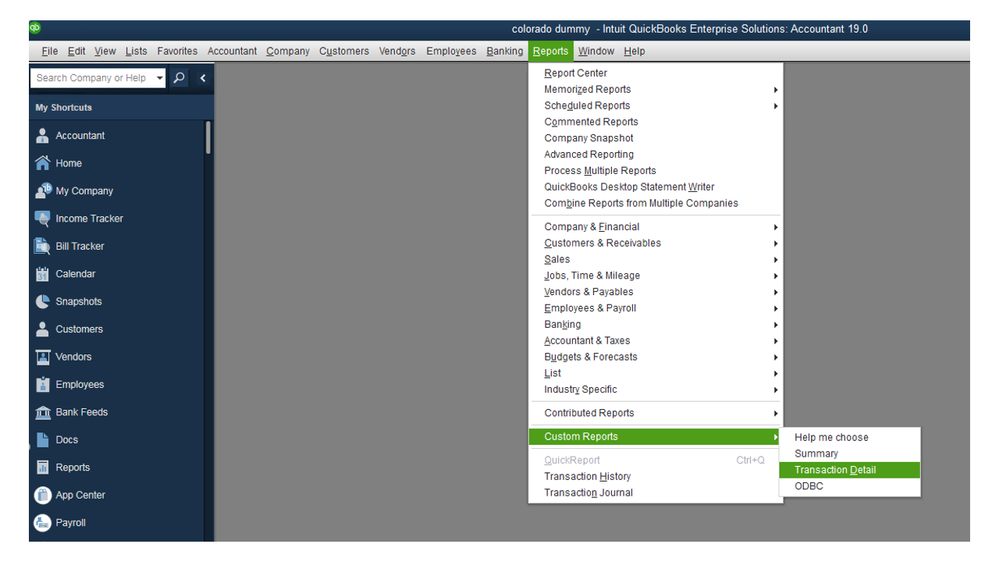Open the Home house icon
This screenshot has width=999, height=562.
43,163
